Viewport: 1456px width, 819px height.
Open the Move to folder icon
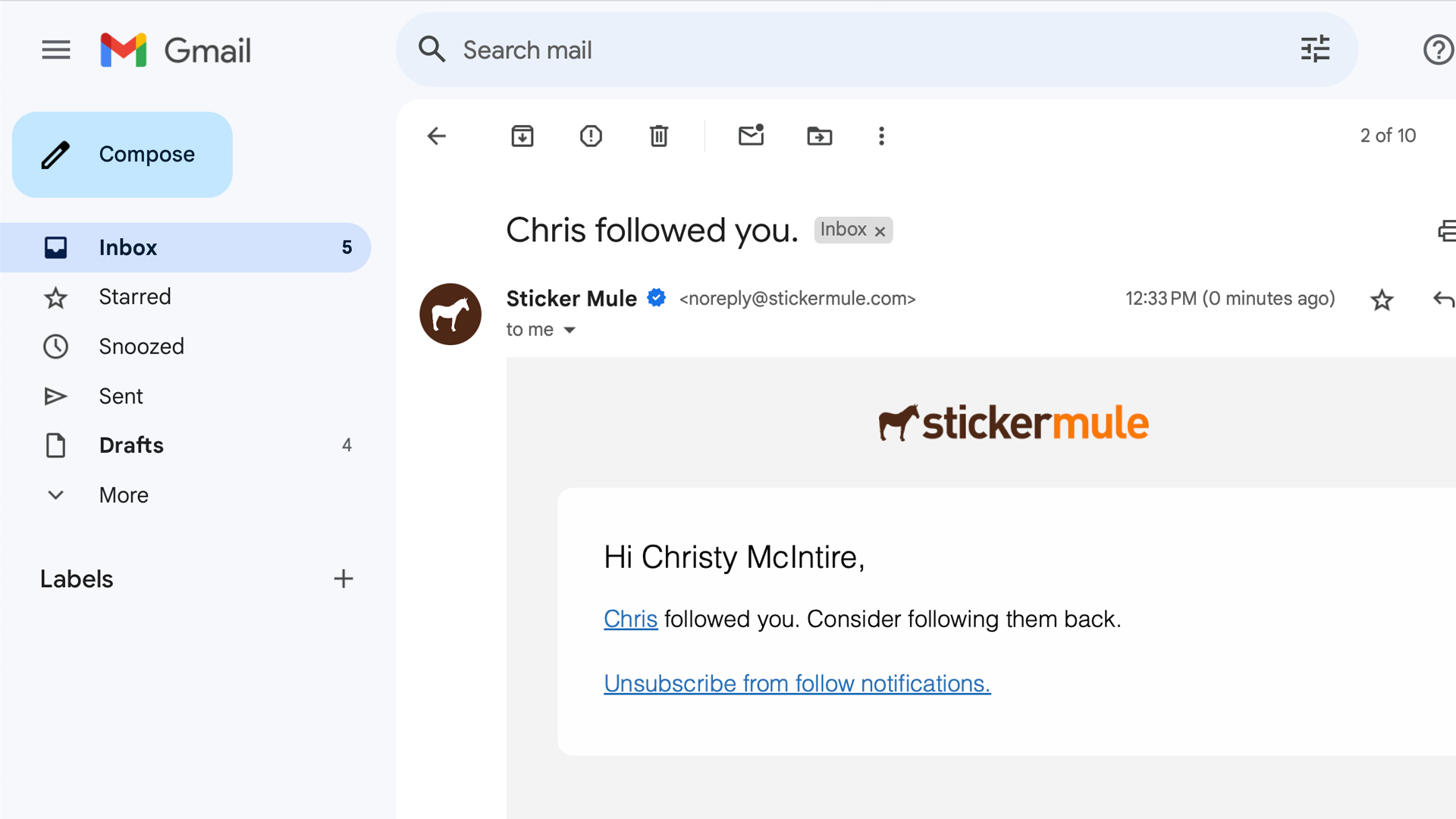pyautogui.click(x=819, y=136)
